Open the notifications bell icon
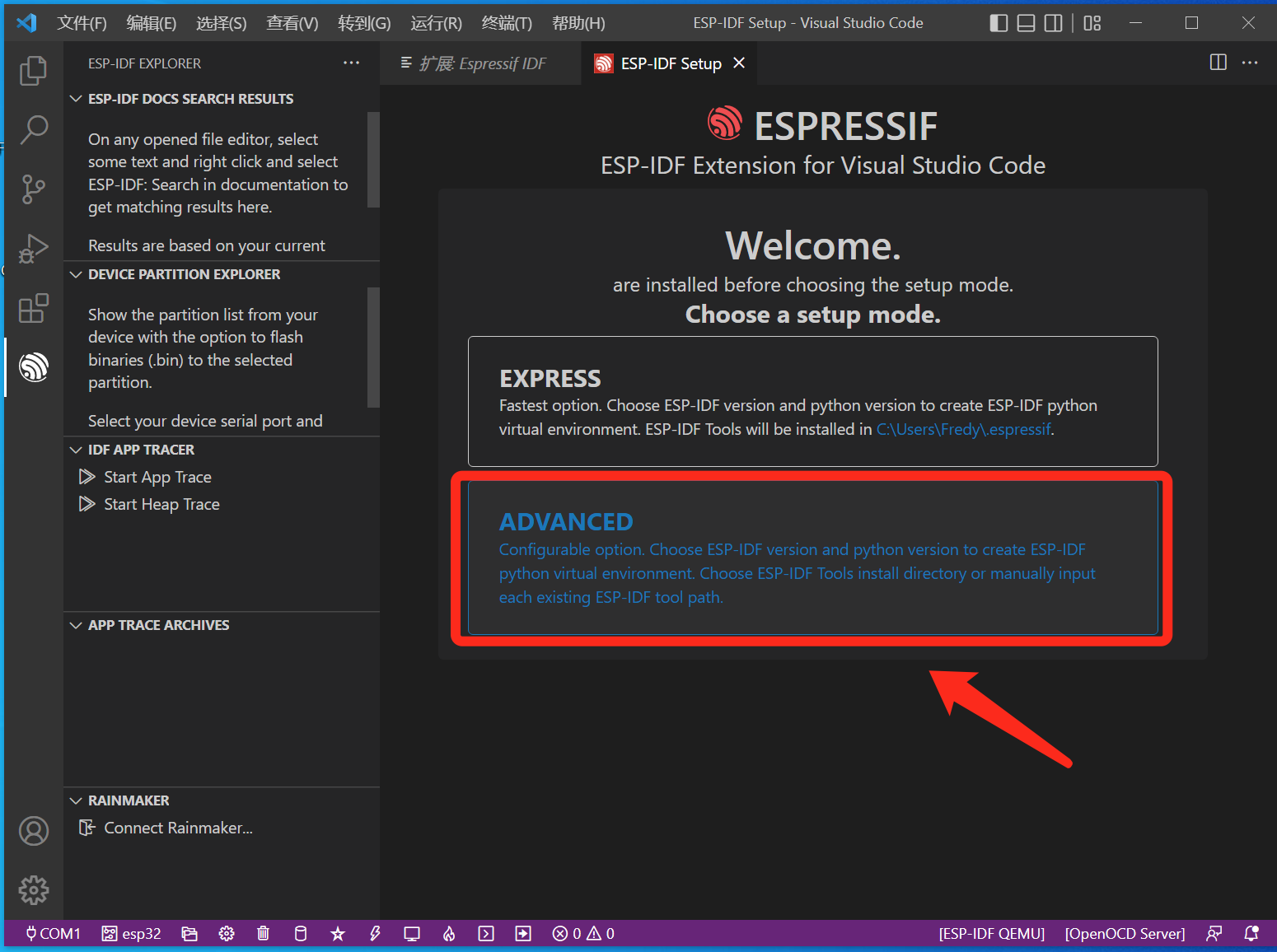The width and height of the screenshot is (1277, 952). (x=1251, y=933)
